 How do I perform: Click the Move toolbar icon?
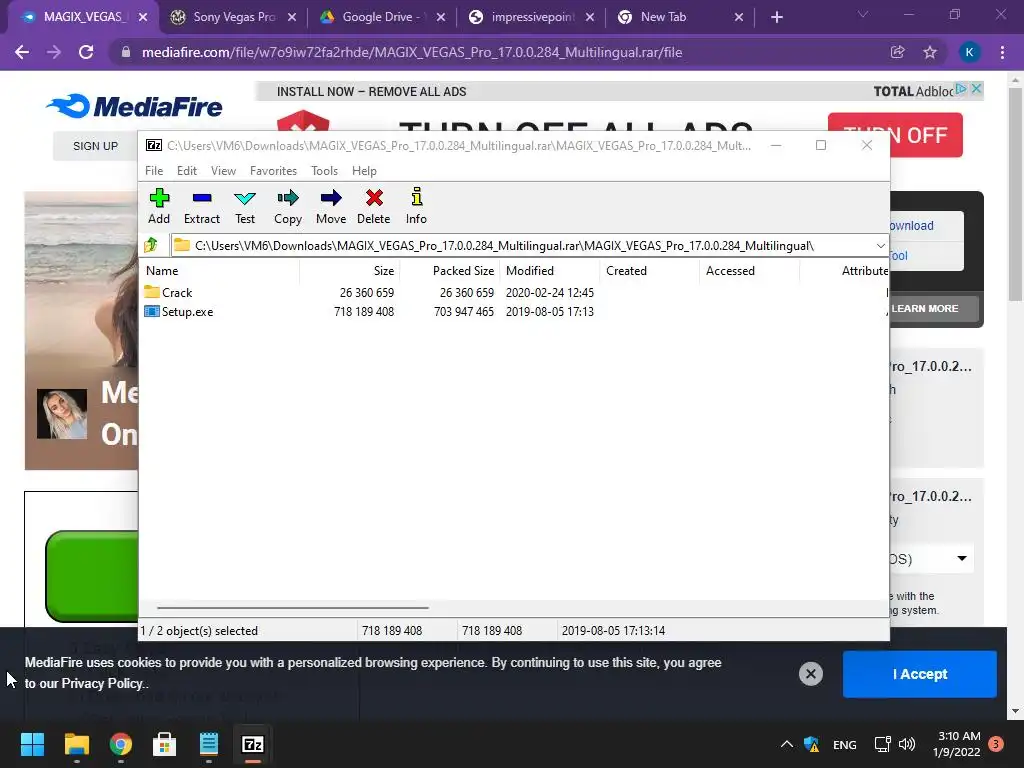click(331, 206)
